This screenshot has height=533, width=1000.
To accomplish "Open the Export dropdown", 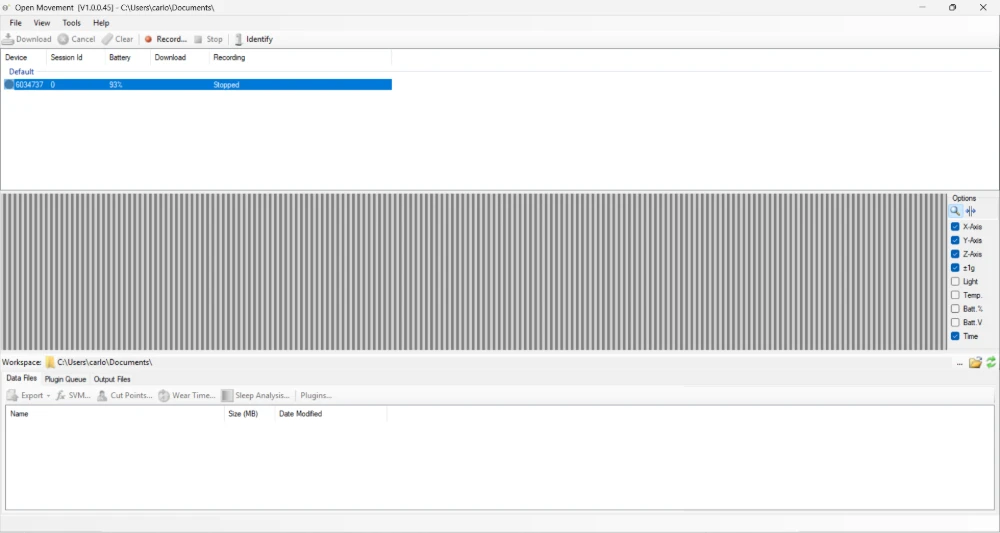I will (x=29, y=395).
